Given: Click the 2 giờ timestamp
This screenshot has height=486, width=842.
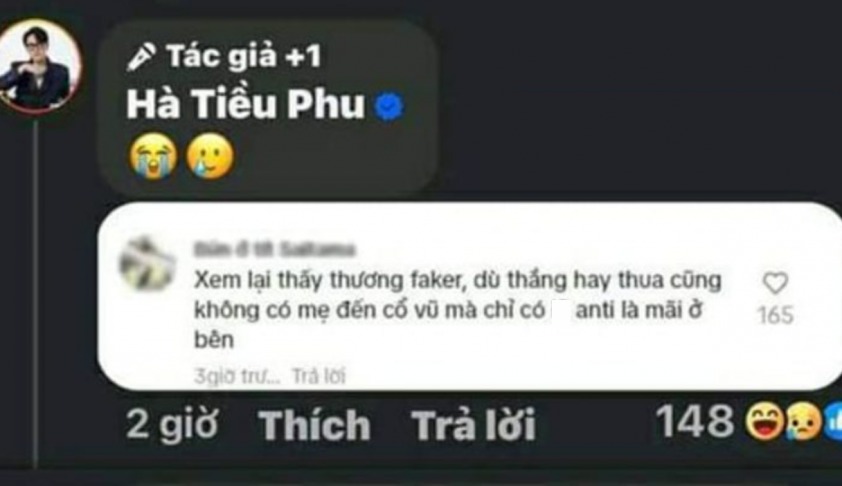Looking at the screenshot, I should 172,424.
